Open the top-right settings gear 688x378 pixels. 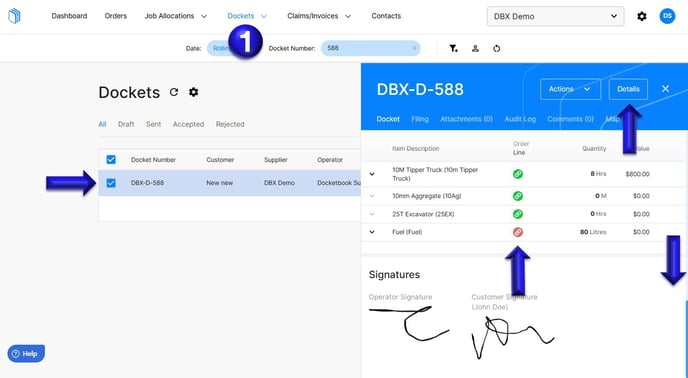[641, 16]
